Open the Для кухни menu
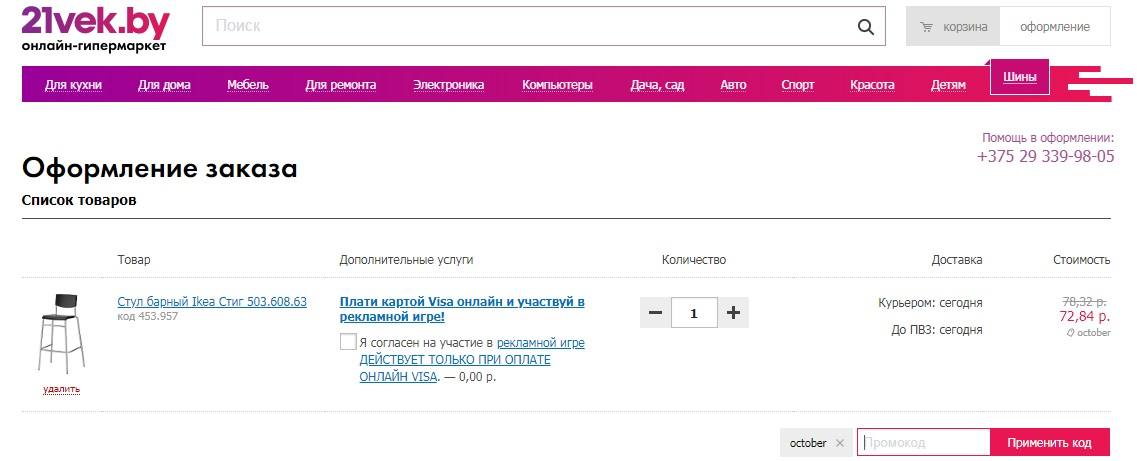This screenshot has height=461, width=1137. (73, 85)
